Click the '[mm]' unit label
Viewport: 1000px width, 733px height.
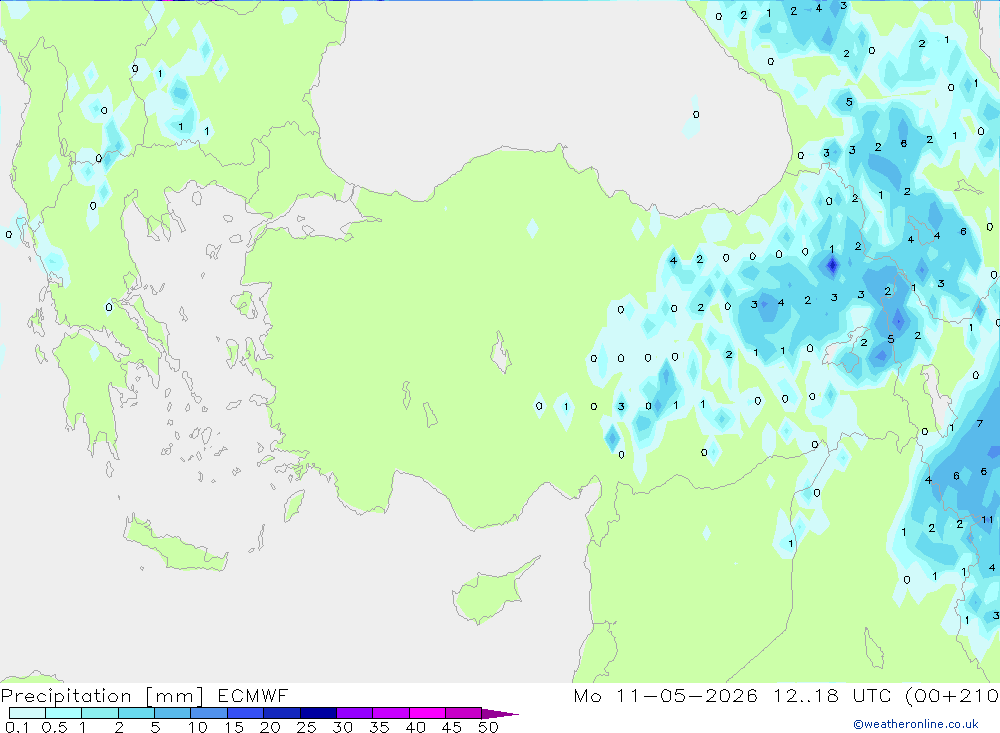[x=175, y=696]
